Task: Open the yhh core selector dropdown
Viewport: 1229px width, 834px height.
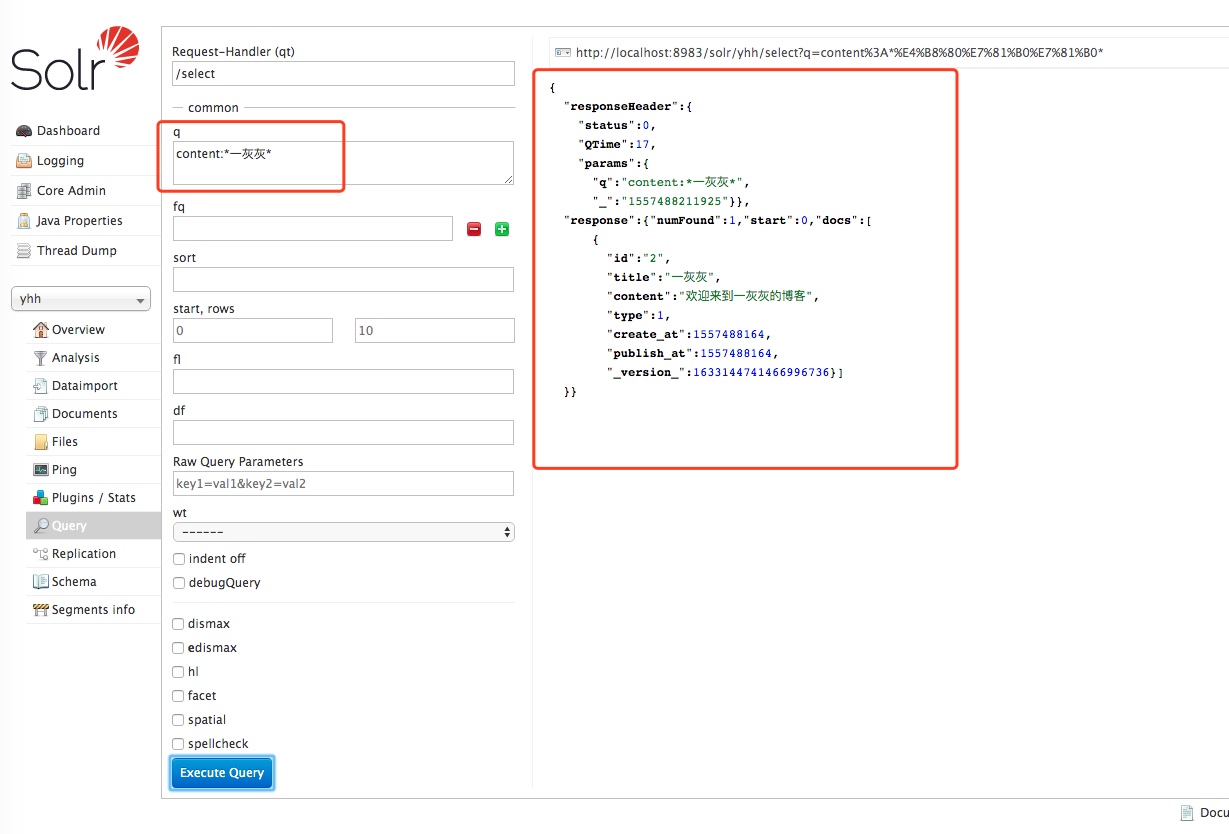Action: tap(81, 299)
